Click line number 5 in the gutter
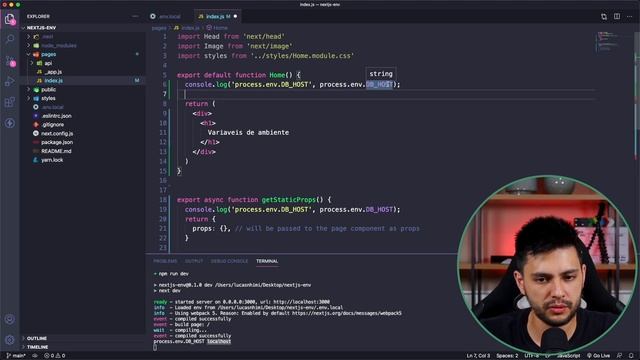 (x=164, y=75)
